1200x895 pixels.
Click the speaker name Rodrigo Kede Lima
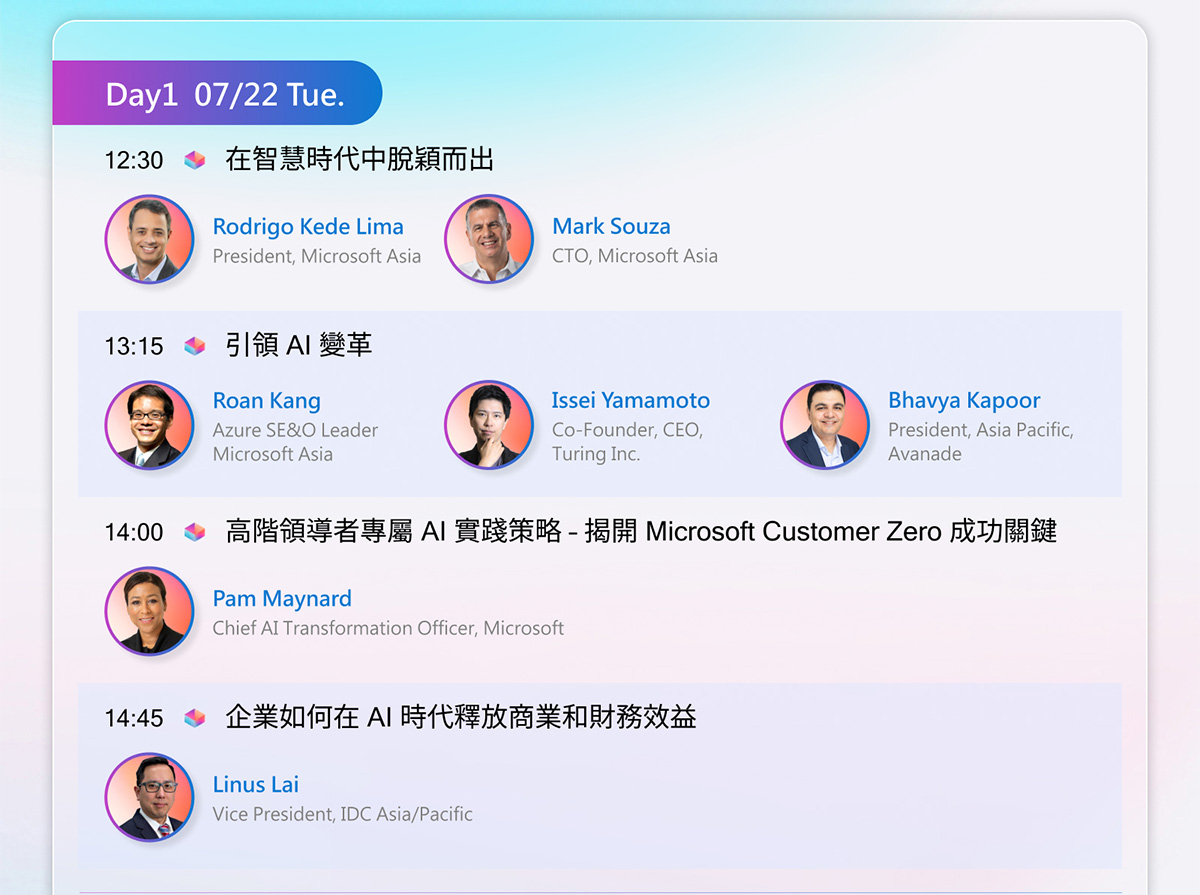point(308,227)
